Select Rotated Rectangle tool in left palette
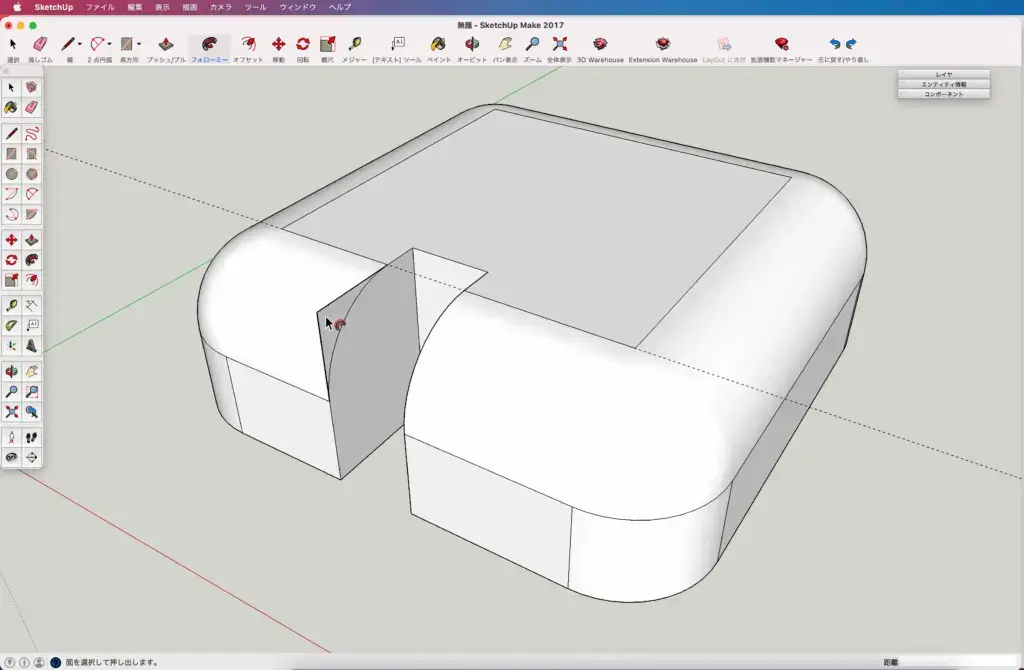1024x670 pixels. [31, 154]
